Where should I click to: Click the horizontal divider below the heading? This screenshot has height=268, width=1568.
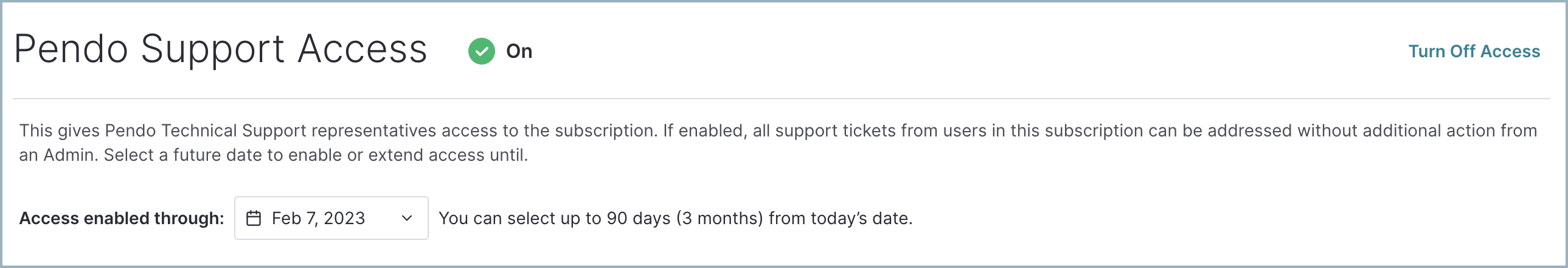point(782,99)
